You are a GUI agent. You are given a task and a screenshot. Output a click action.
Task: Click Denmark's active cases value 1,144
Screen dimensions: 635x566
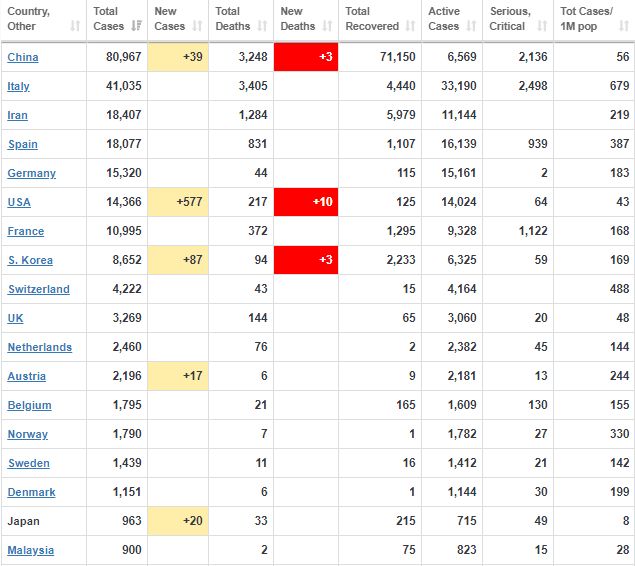[462, 492]
